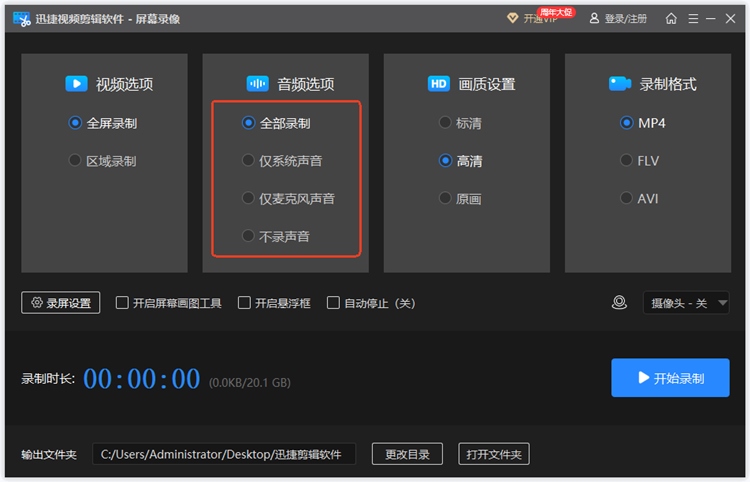The image size is (750, 482).
Task: Choose 原画 quality
Action: 460,198
